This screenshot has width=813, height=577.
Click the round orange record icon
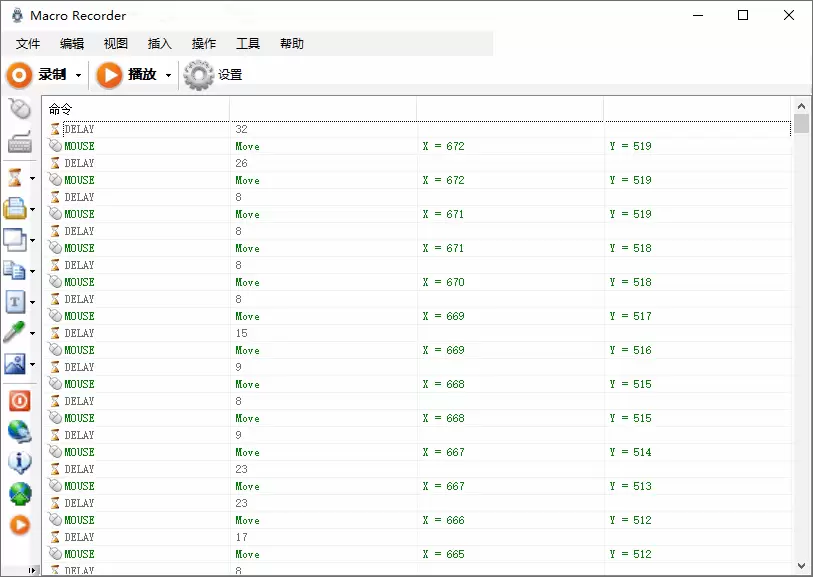19,75
